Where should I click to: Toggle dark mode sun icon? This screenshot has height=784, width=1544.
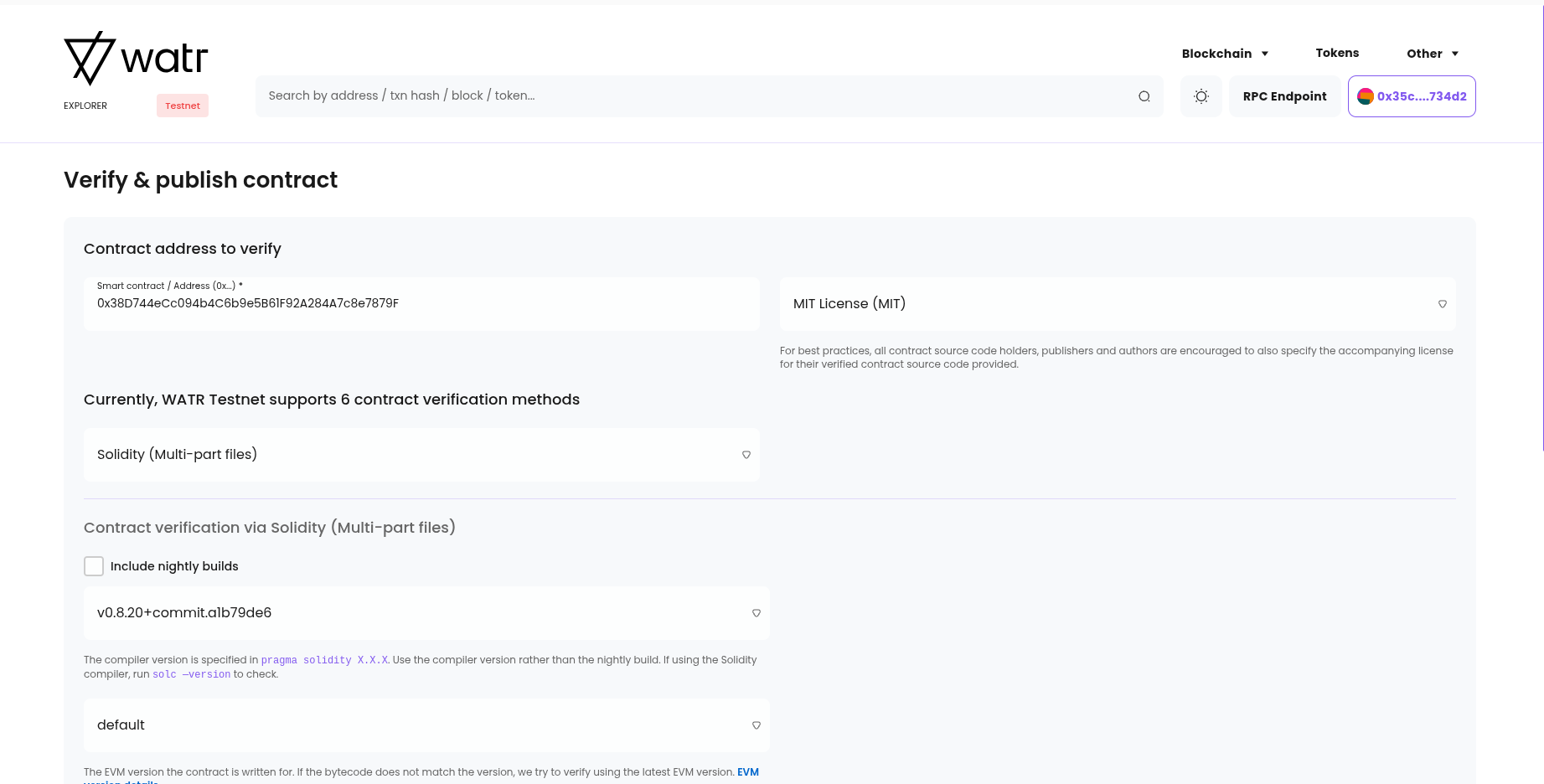click(x=1201, y=96)
